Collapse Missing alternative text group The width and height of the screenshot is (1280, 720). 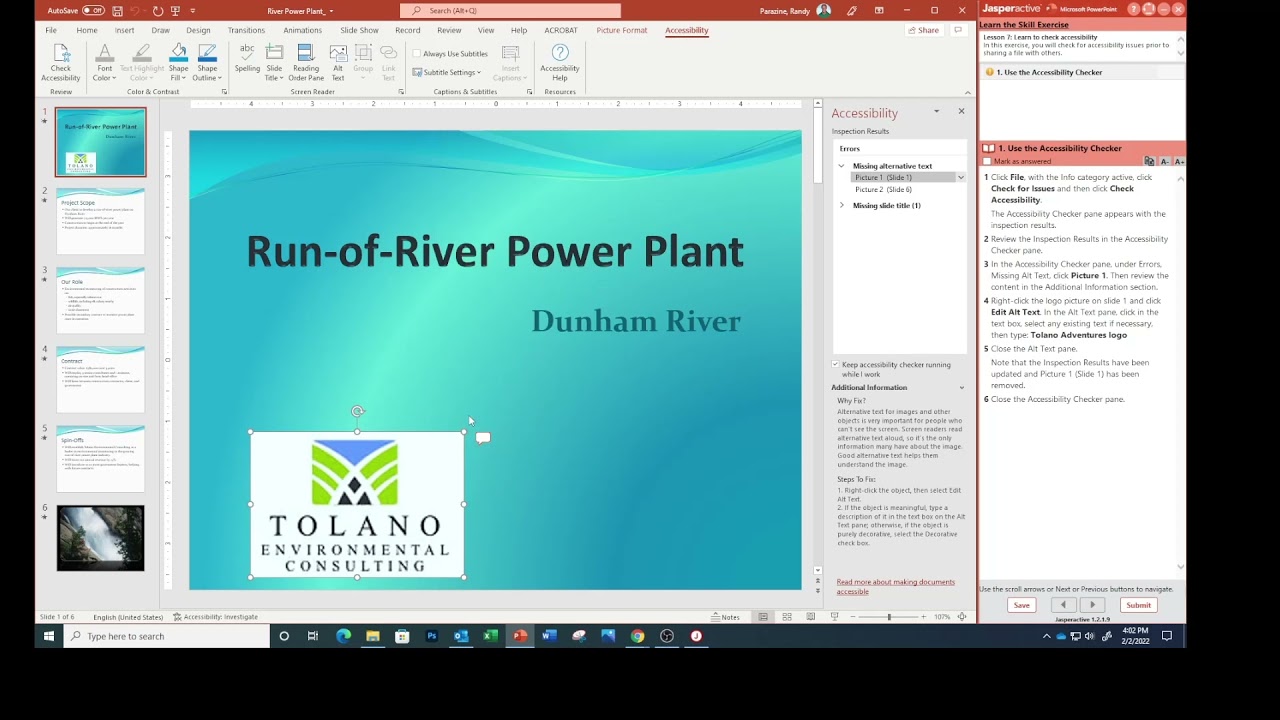(841, 166)
